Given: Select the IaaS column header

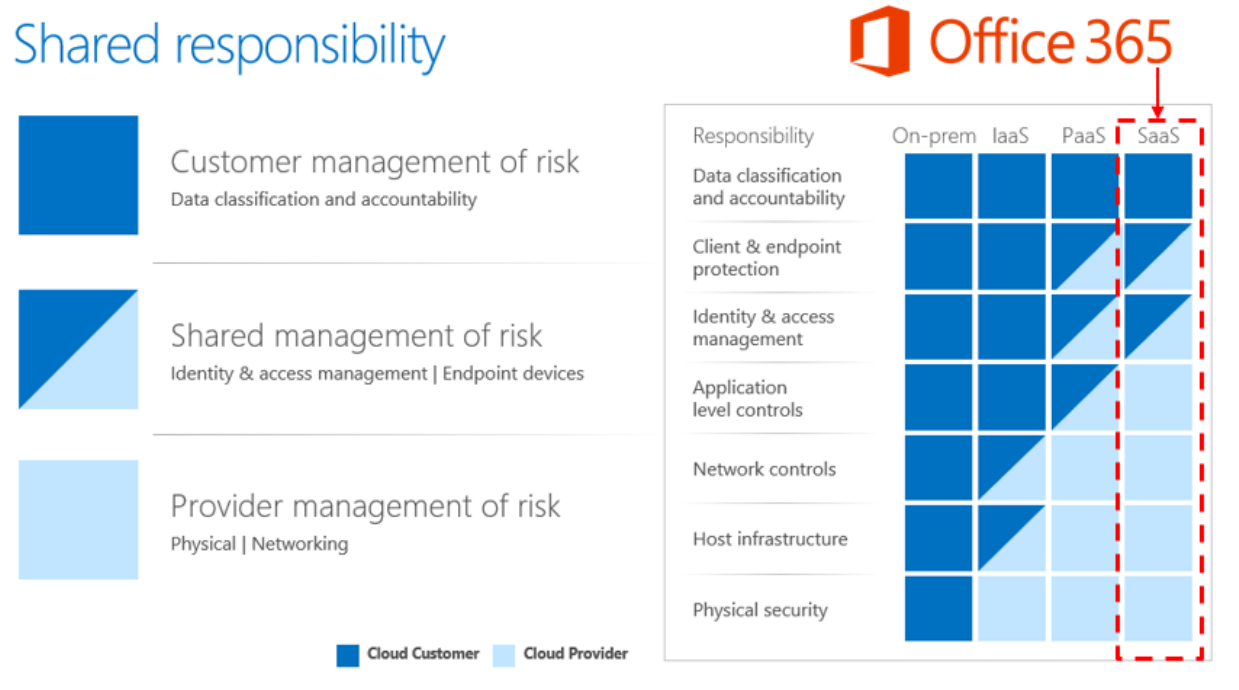Looking at the screenshot, I should [x=1010, y=136].
